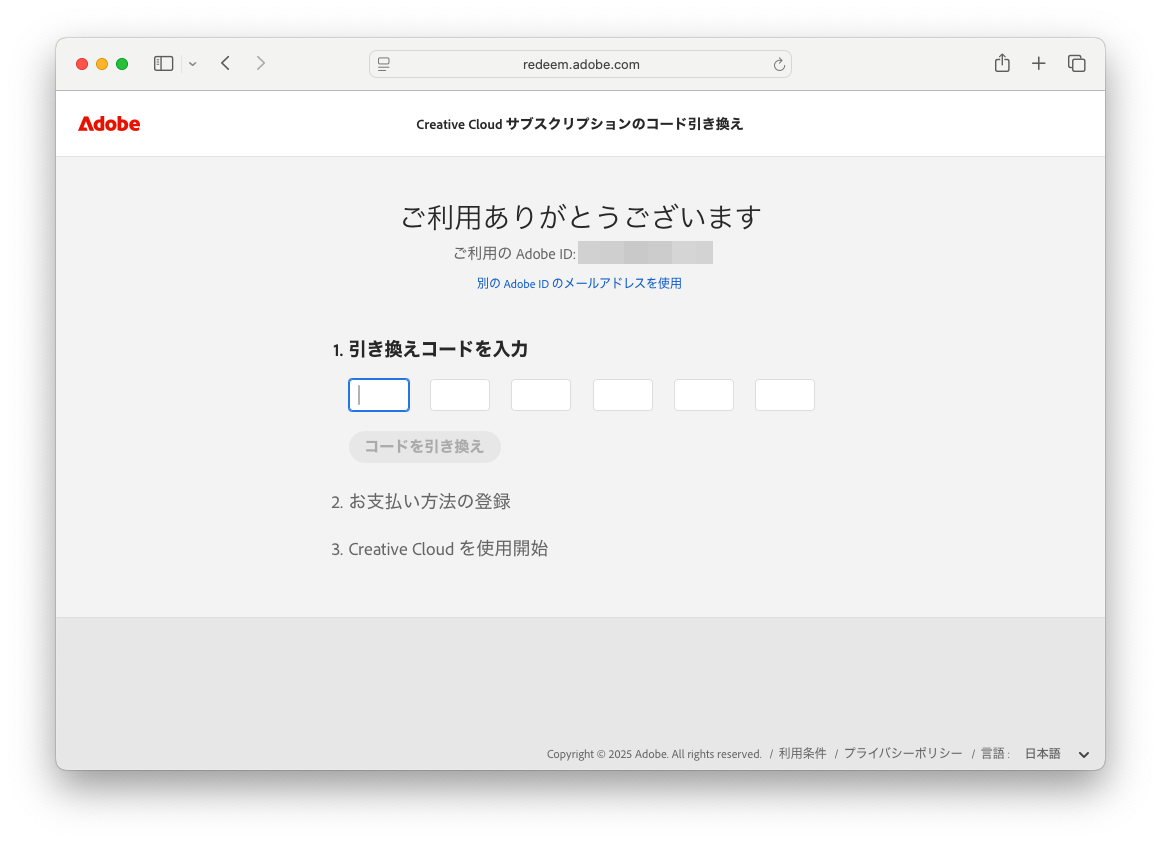The image size is (1161, 844).
Task: Click the Adobe logo in header
Action: point(109,124)
